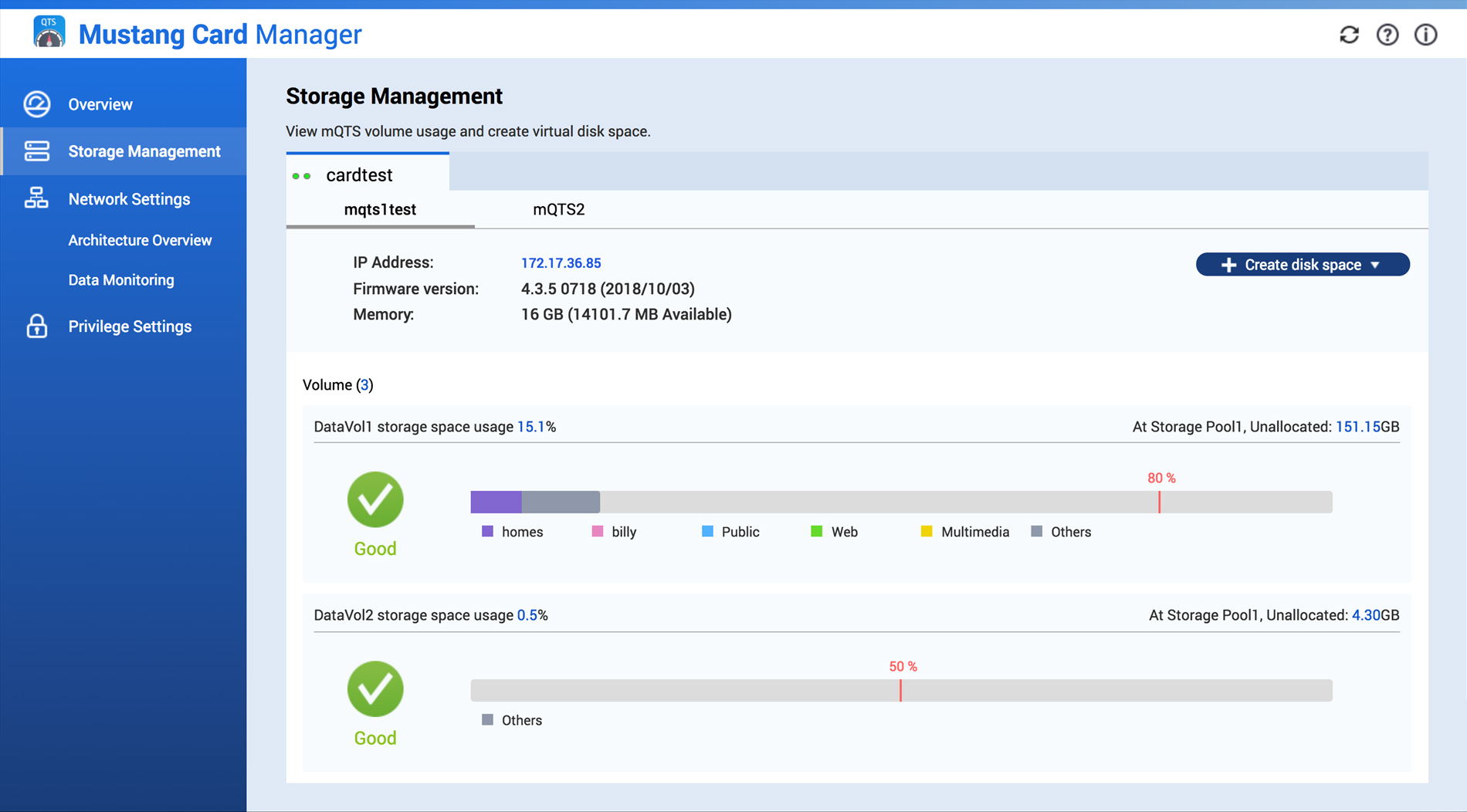Open the help question mark icon
This screenshot has width=1467, height=812.
(x=1387, y=35)
